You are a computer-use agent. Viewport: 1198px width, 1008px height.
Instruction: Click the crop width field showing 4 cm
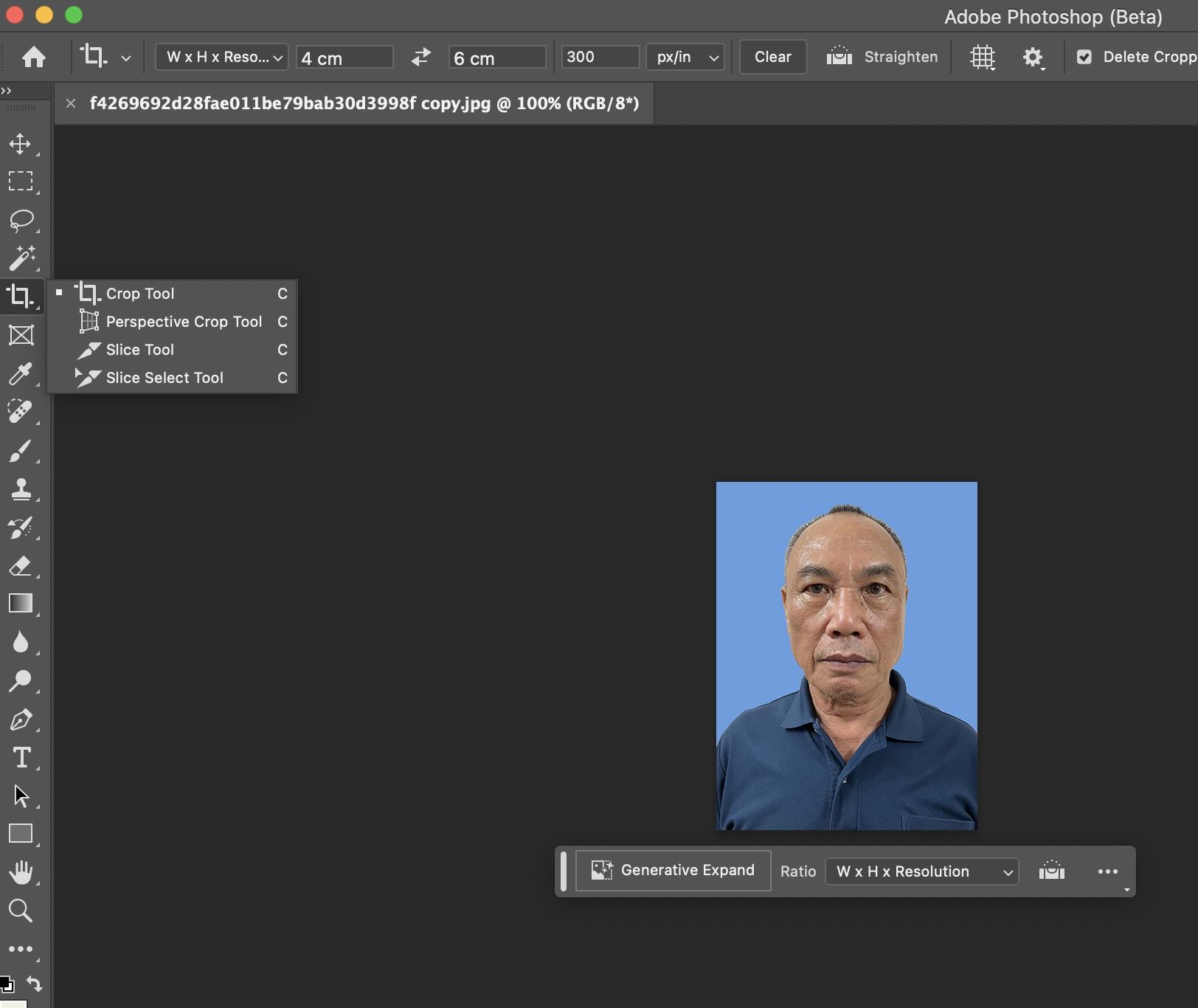point(344,58)
